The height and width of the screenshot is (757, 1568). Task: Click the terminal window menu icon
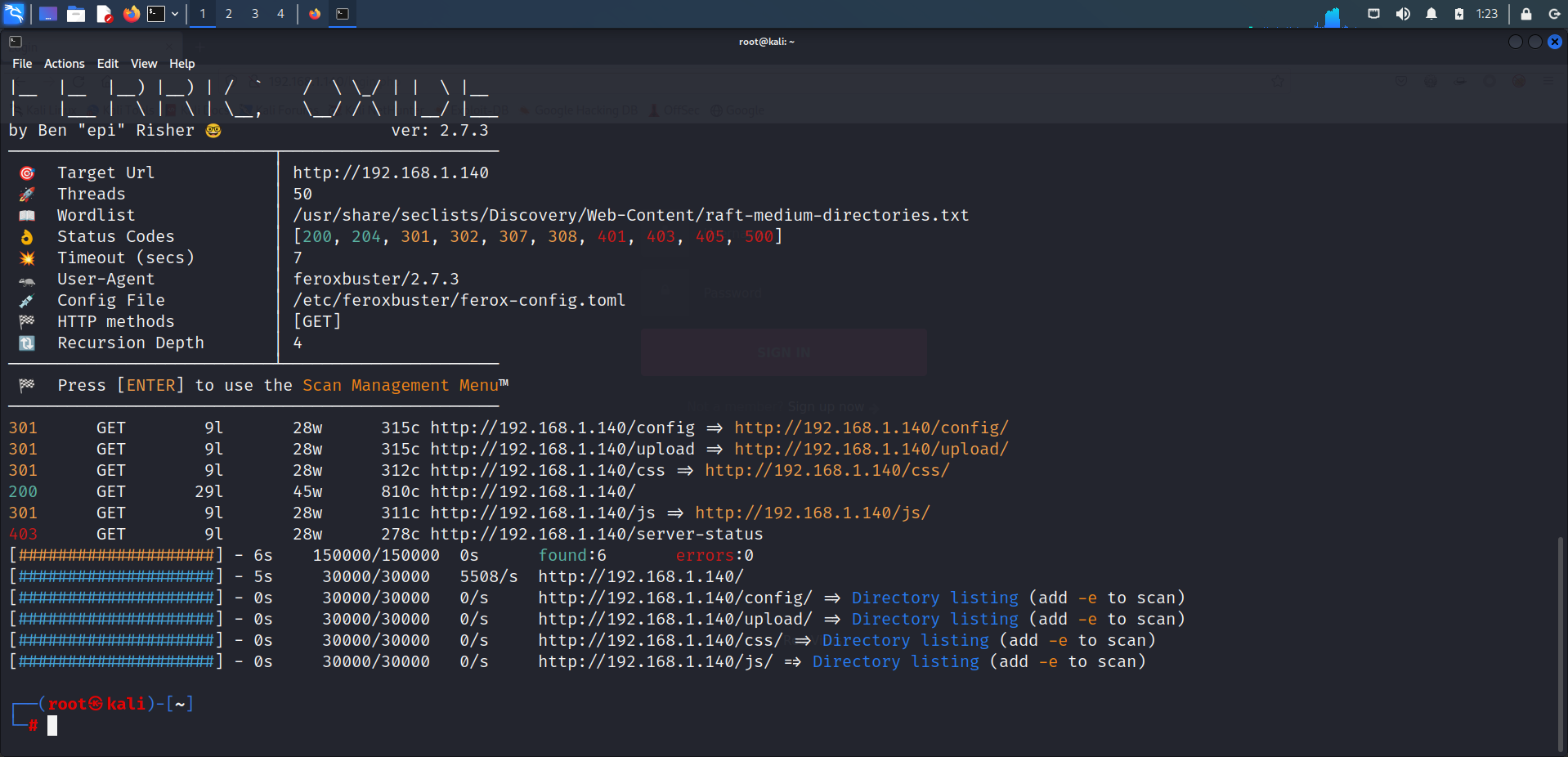(x=16, y=42)
